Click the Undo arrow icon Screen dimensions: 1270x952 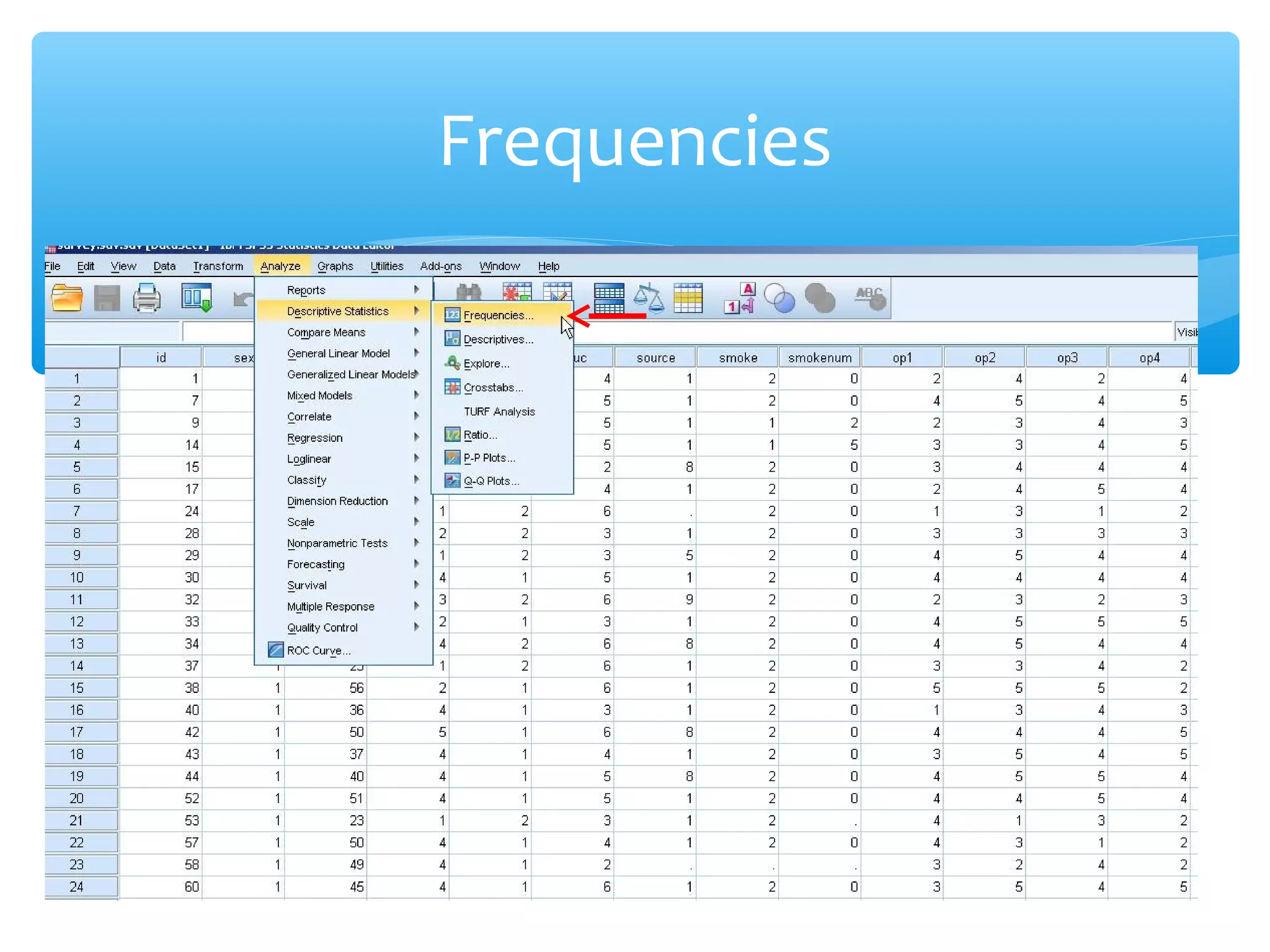pos(243,299)
